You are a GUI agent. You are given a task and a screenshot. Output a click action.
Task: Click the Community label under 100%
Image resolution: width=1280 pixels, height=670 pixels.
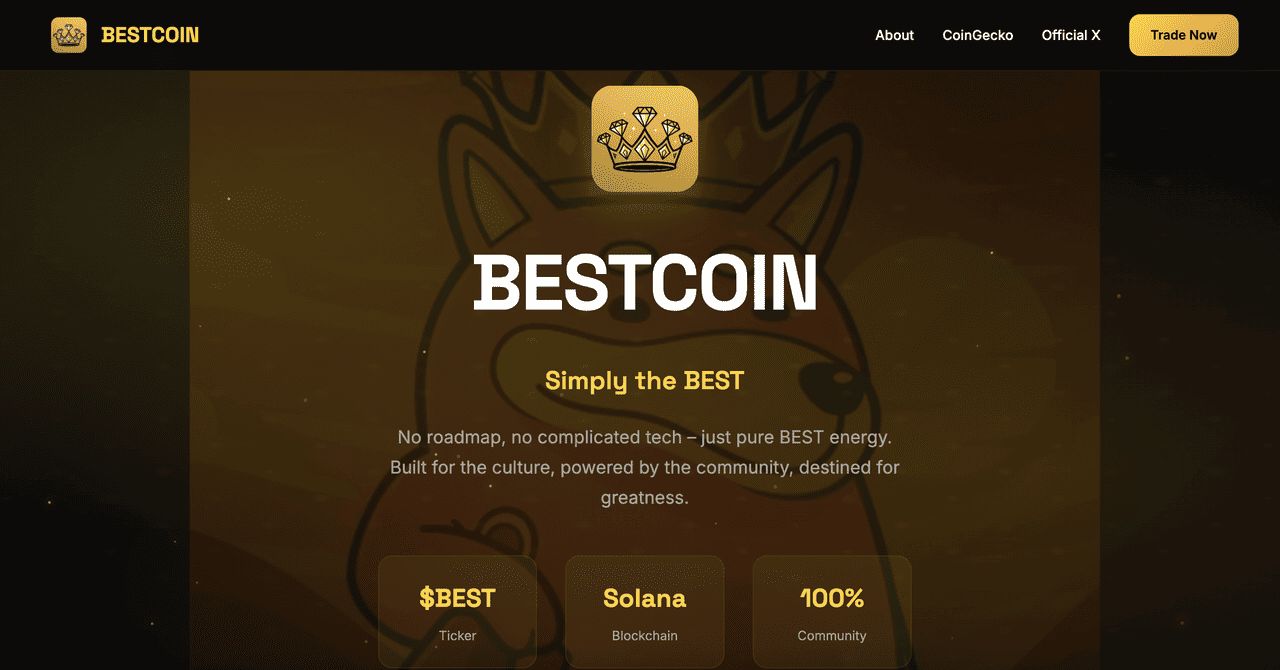coord(832,635)
